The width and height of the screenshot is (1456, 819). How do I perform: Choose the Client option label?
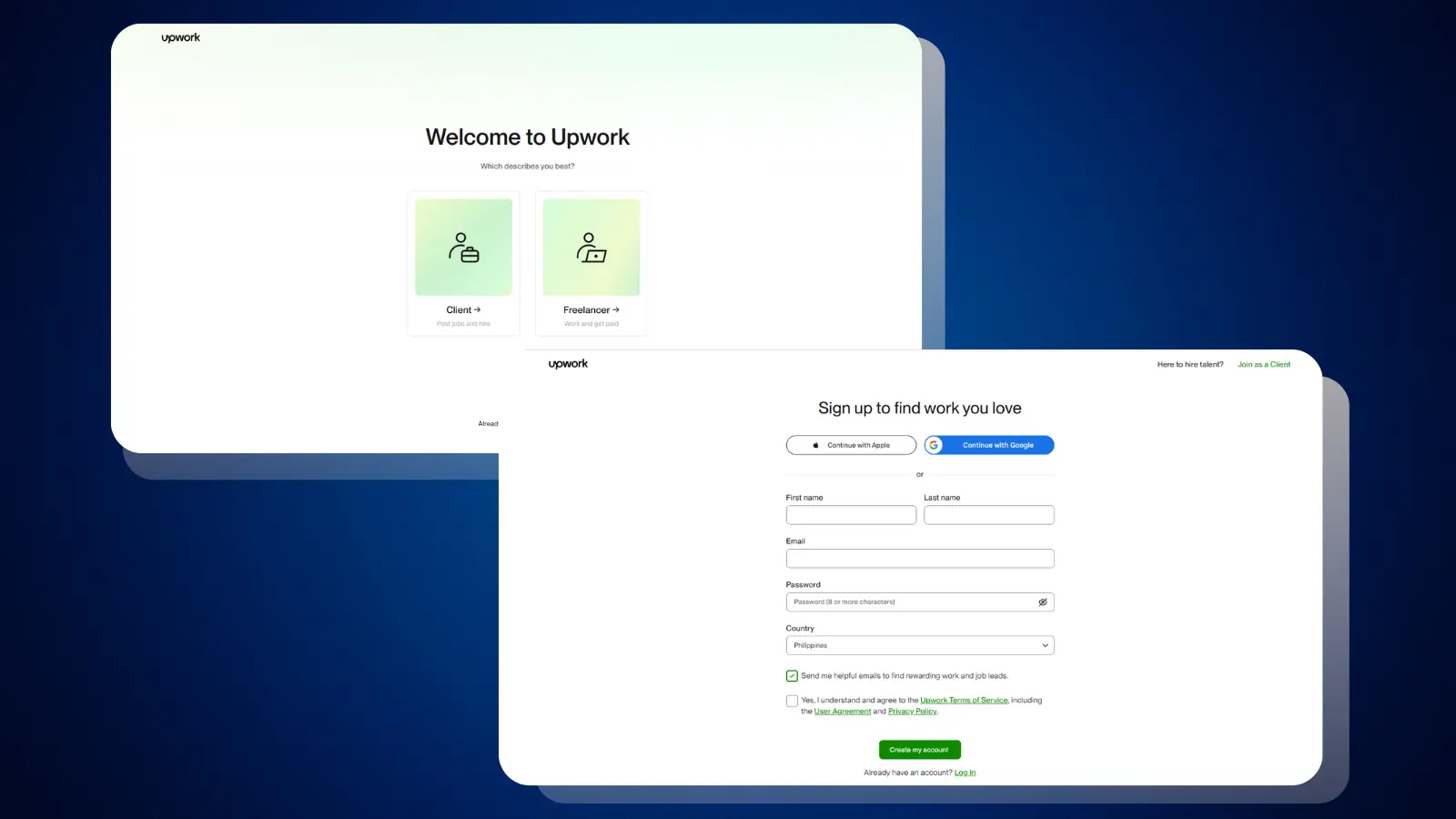click(x=463, y=310)
